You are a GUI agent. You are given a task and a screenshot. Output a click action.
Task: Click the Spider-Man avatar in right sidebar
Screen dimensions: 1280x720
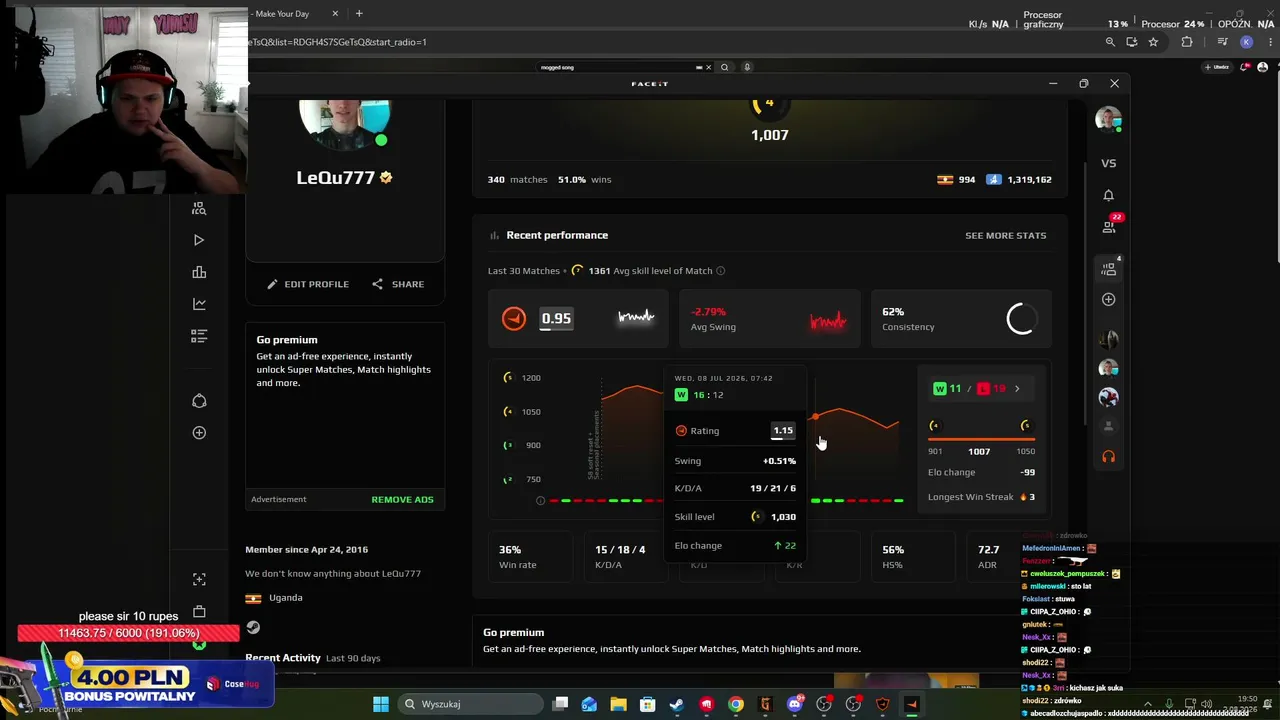1108,397
